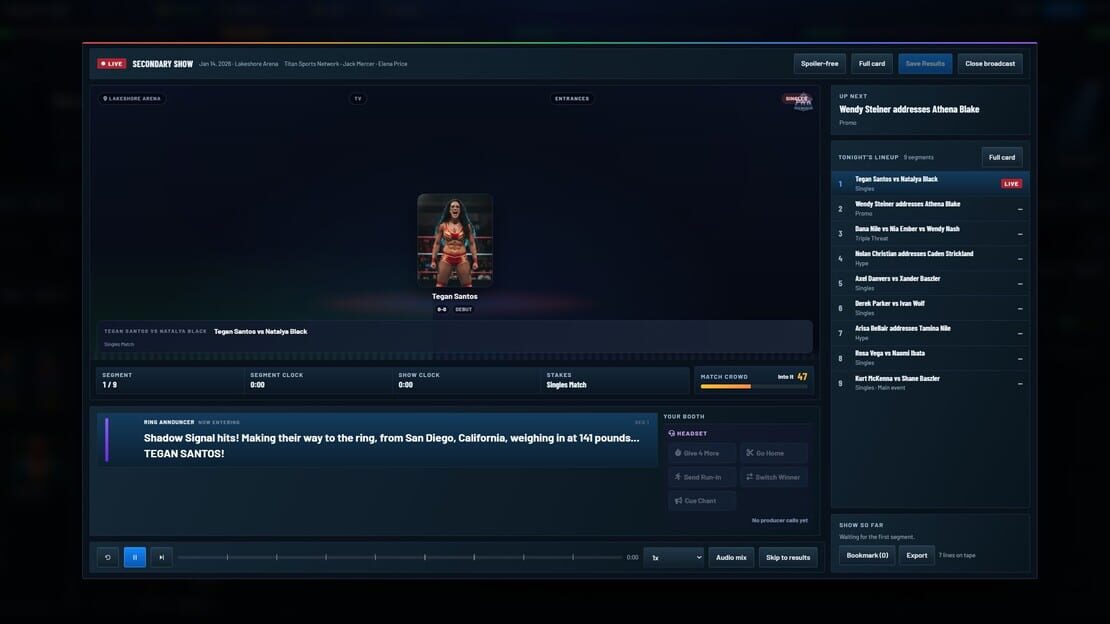Select Tegan Santos vs Natalya Black lineup row

(930, 183)
